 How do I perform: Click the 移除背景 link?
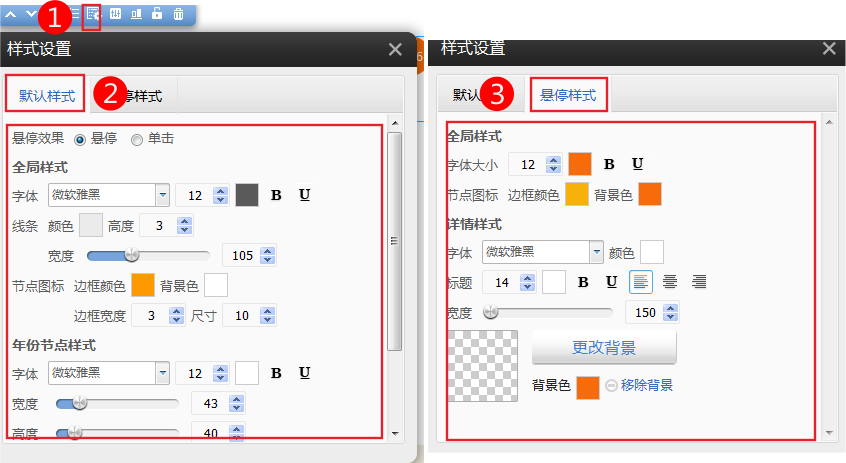click(x=646, y=385)
